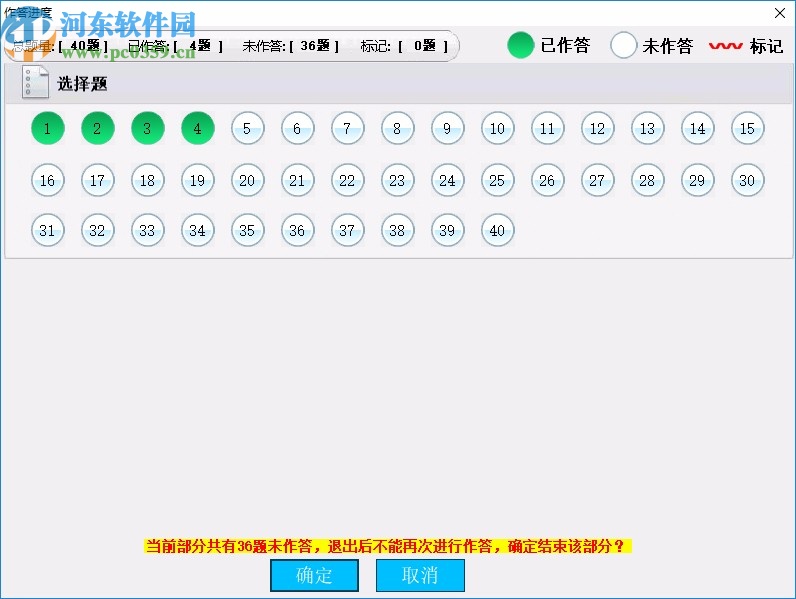Jump to question 13
This screenshot has height=599, width=796.
648,128
